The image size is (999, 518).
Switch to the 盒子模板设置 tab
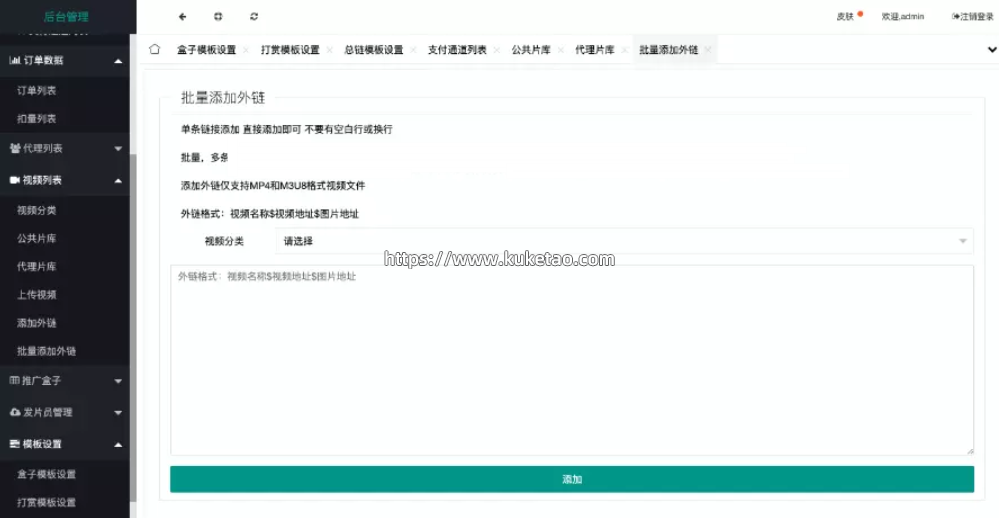206,50
